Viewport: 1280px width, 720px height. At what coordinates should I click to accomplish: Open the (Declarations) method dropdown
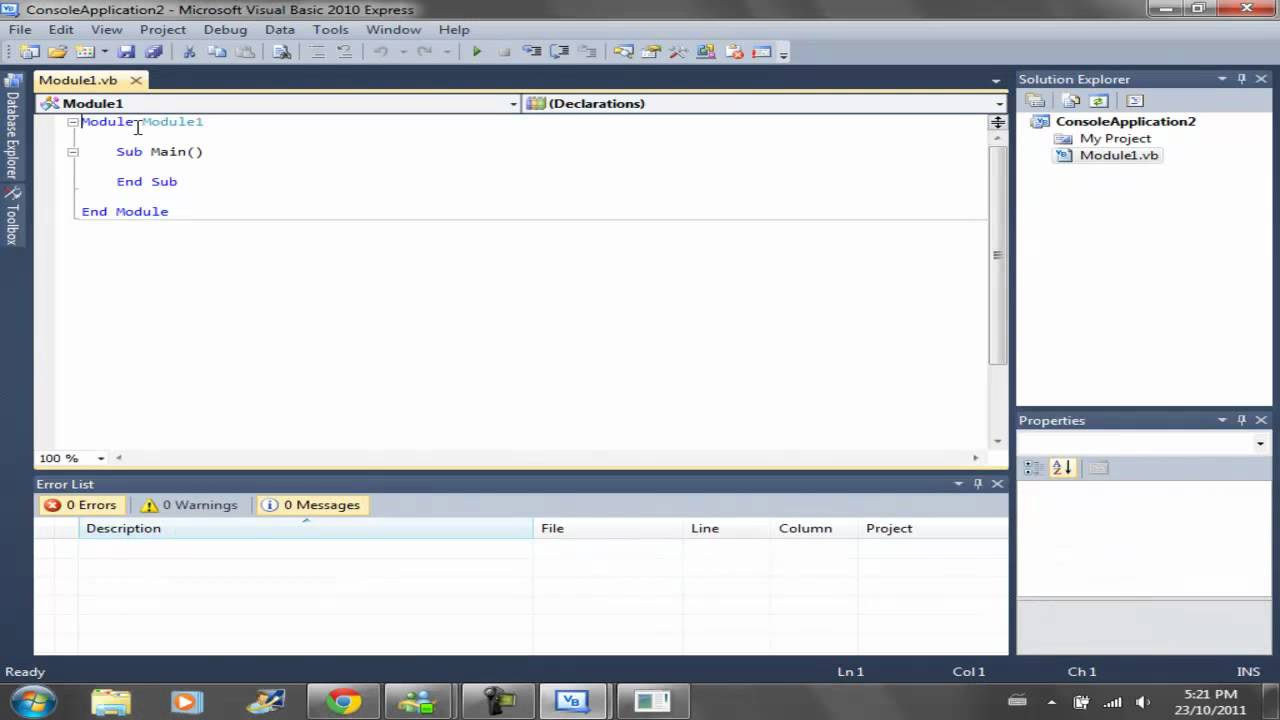[999, 104]
